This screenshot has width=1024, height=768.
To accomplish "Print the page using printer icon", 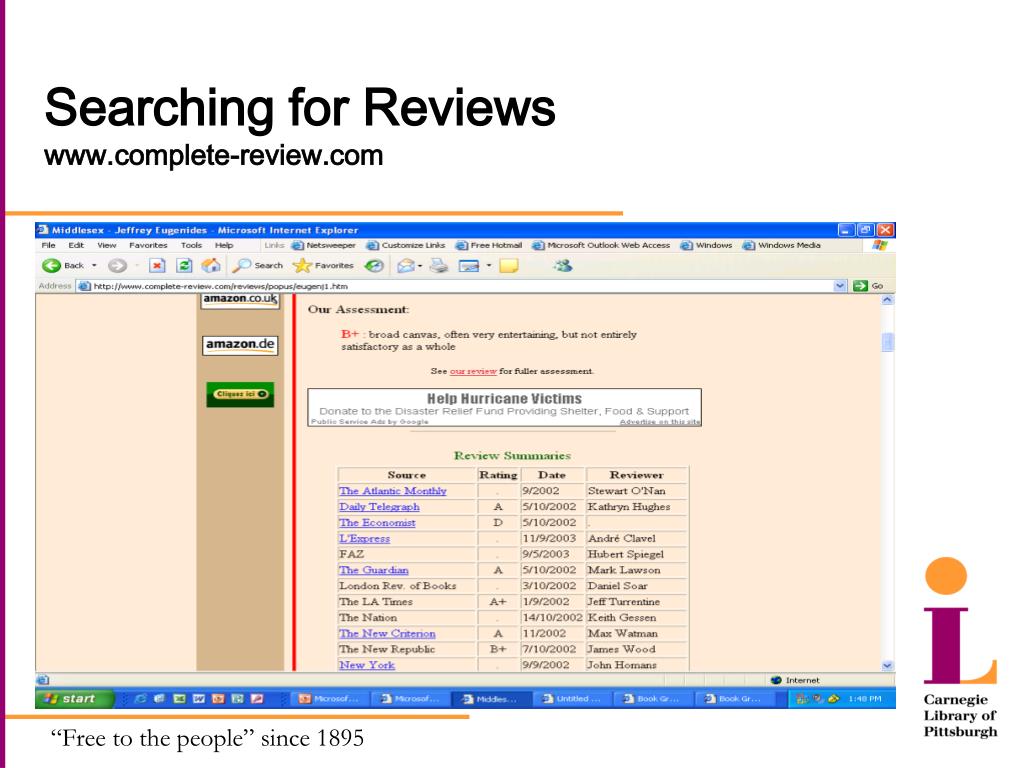I will [x=438, y=265].
